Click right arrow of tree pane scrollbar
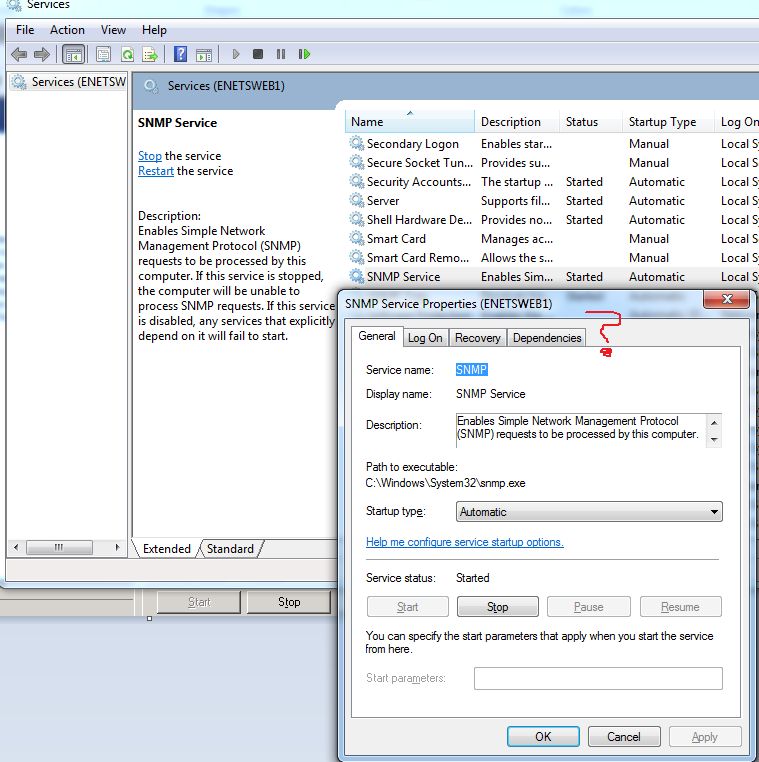Image resolution: width=759 pixels, height=762 pixels. [117, 548]
